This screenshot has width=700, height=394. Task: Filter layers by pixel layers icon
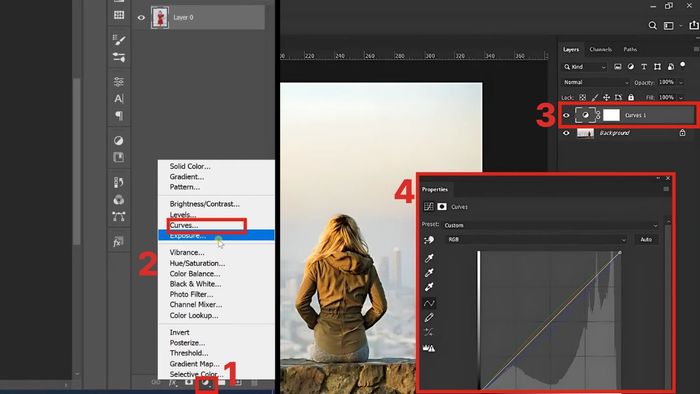tap(617, 66)
